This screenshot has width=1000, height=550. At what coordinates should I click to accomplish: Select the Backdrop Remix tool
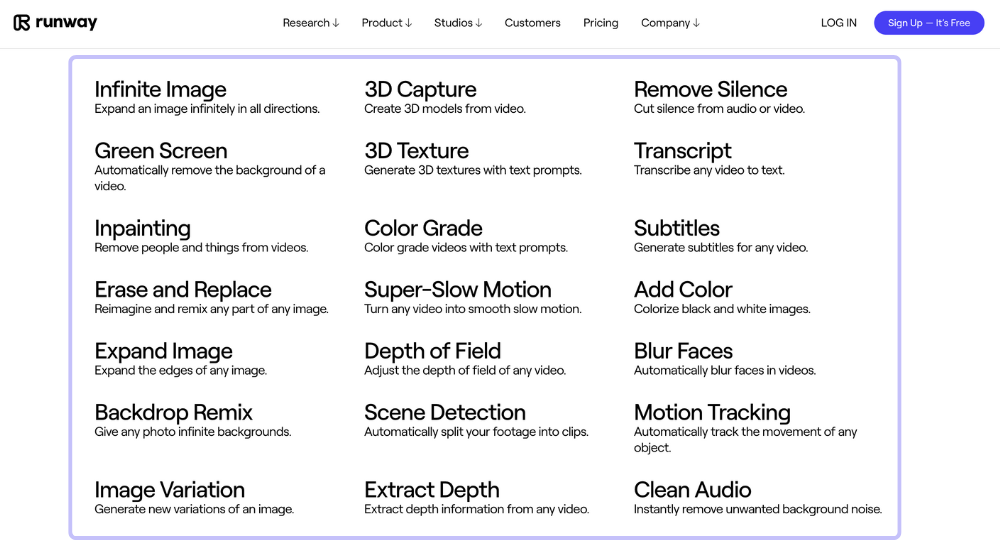[173, 412]
